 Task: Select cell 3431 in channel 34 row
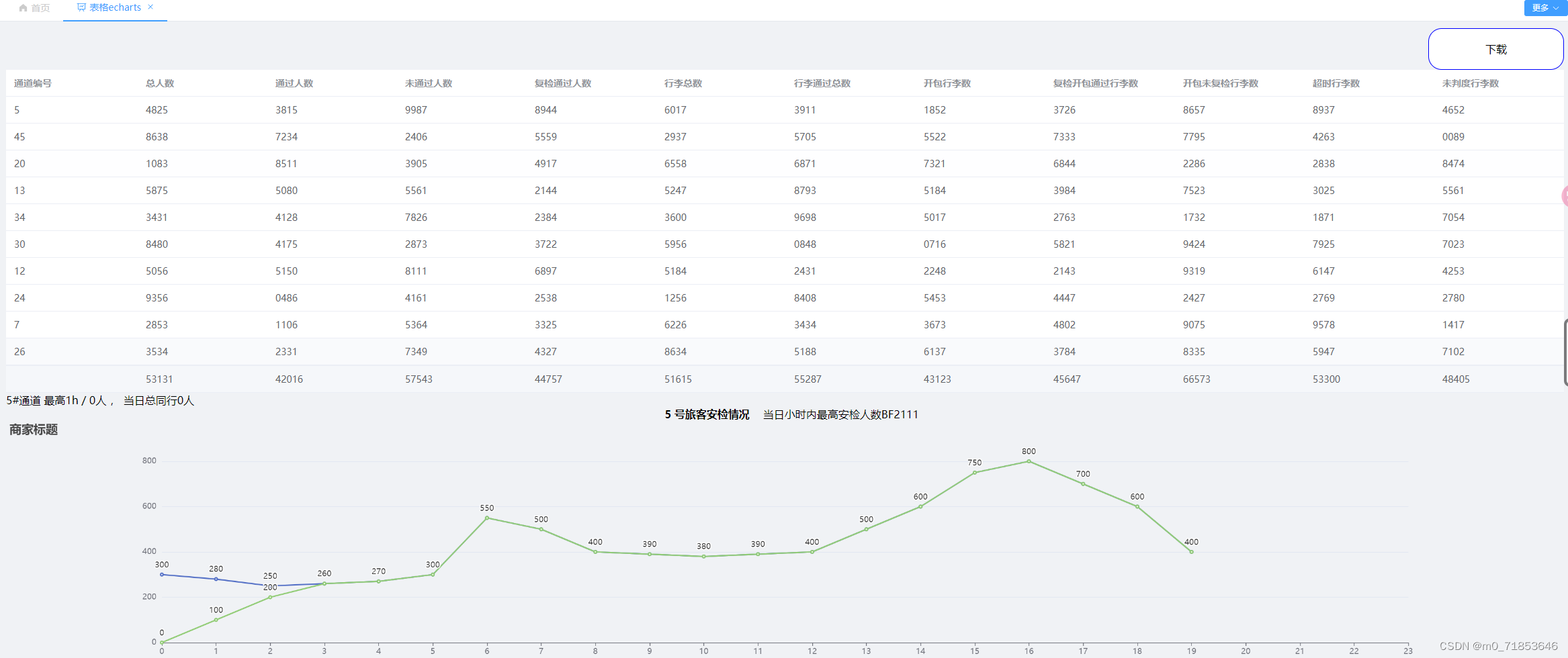(157, 218)
